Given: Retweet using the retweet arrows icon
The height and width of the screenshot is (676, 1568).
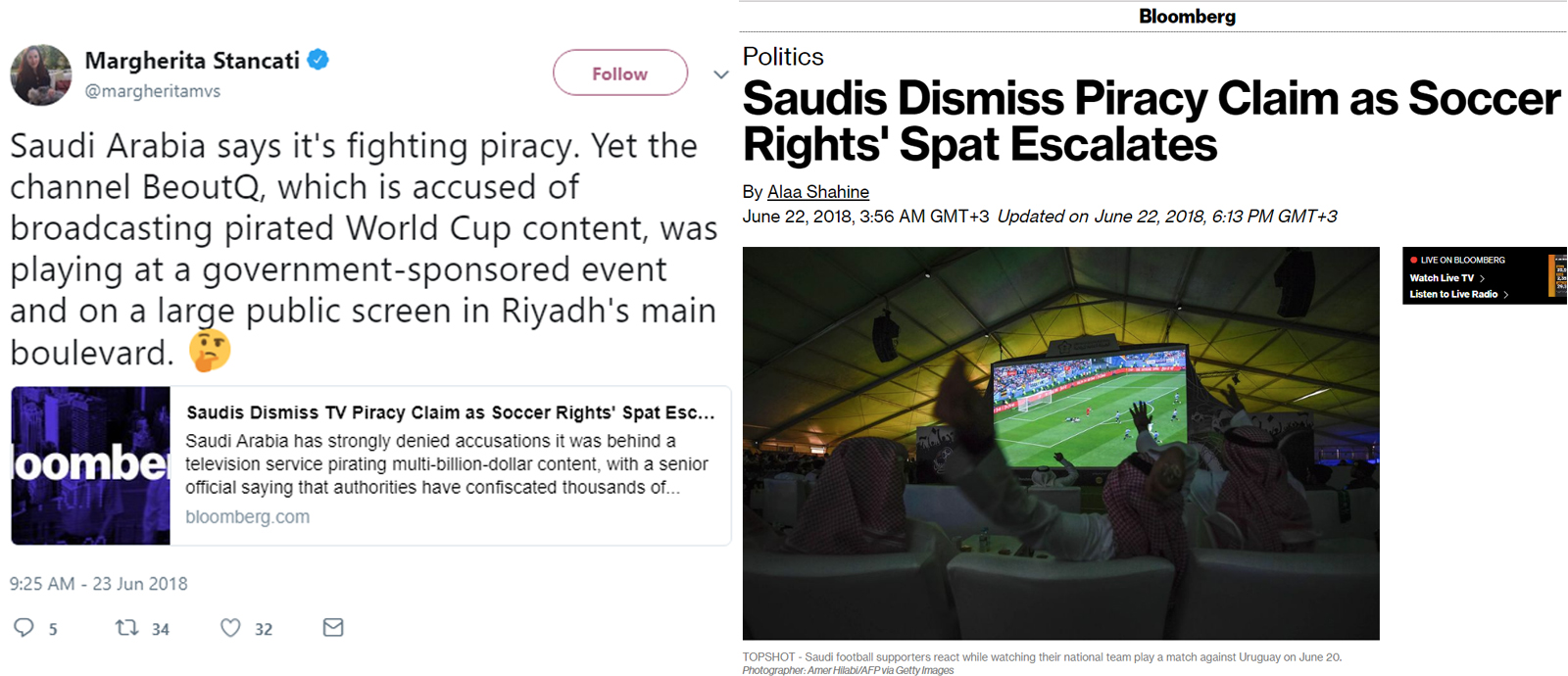Looking at the screenshot, I should [126, 627].
